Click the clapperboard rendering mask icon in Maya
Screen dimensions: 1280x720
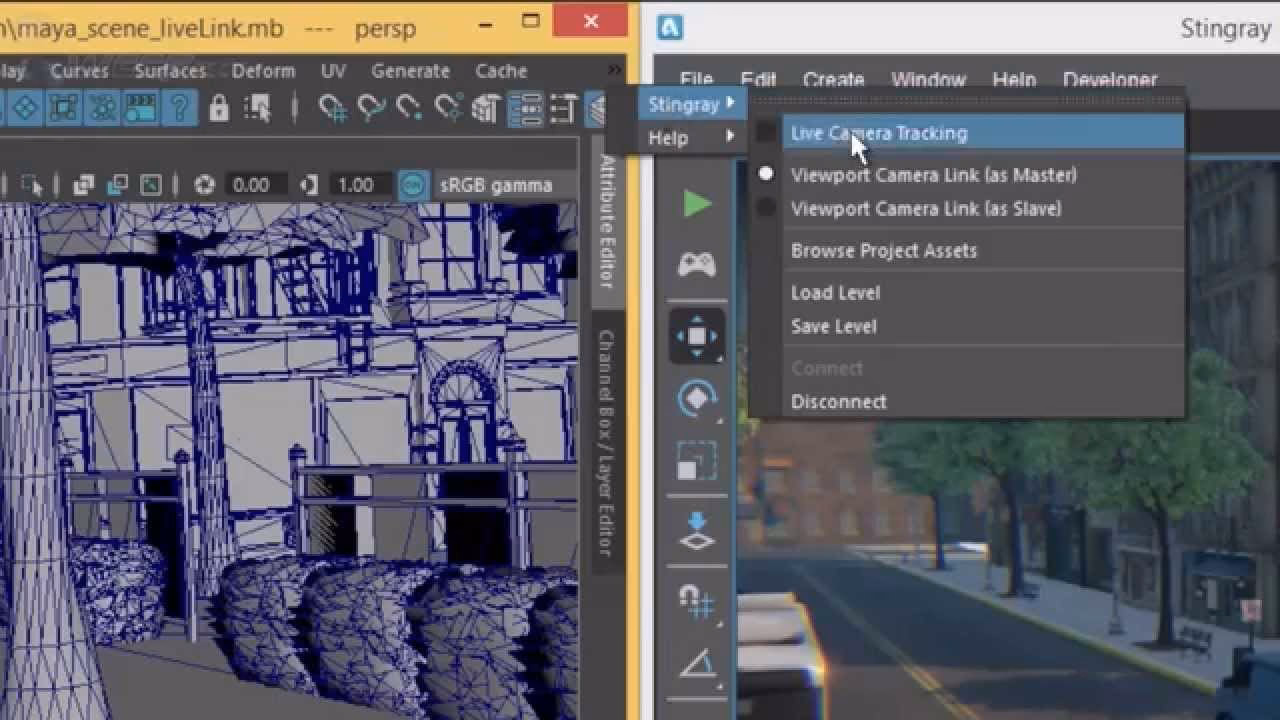[140, 107]
